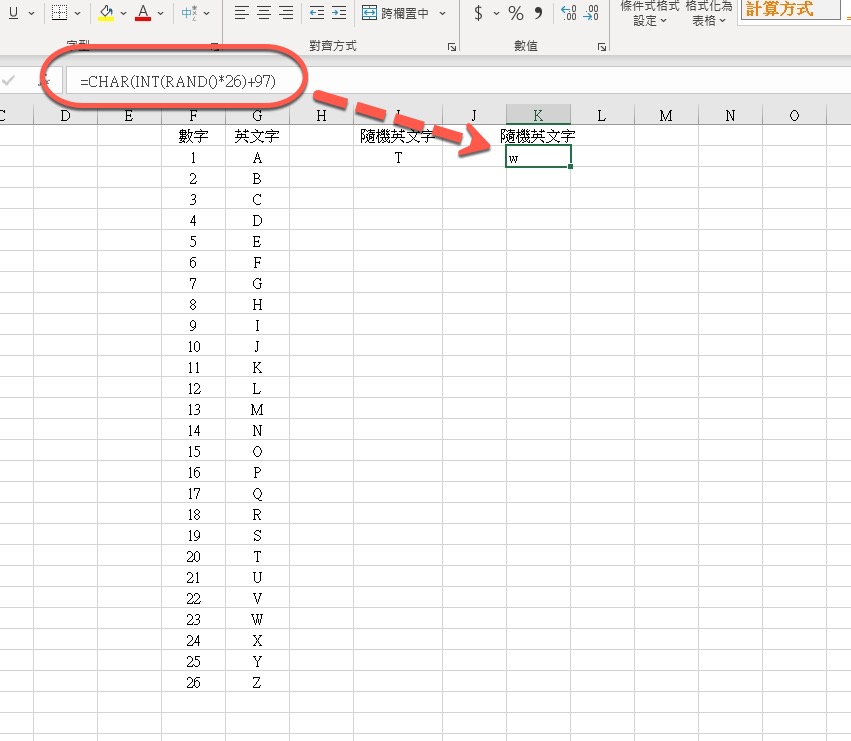The image size is (851, 741).
Task: Select the cell with number 26
Action: pyautogui.click(x=193, y=682)
